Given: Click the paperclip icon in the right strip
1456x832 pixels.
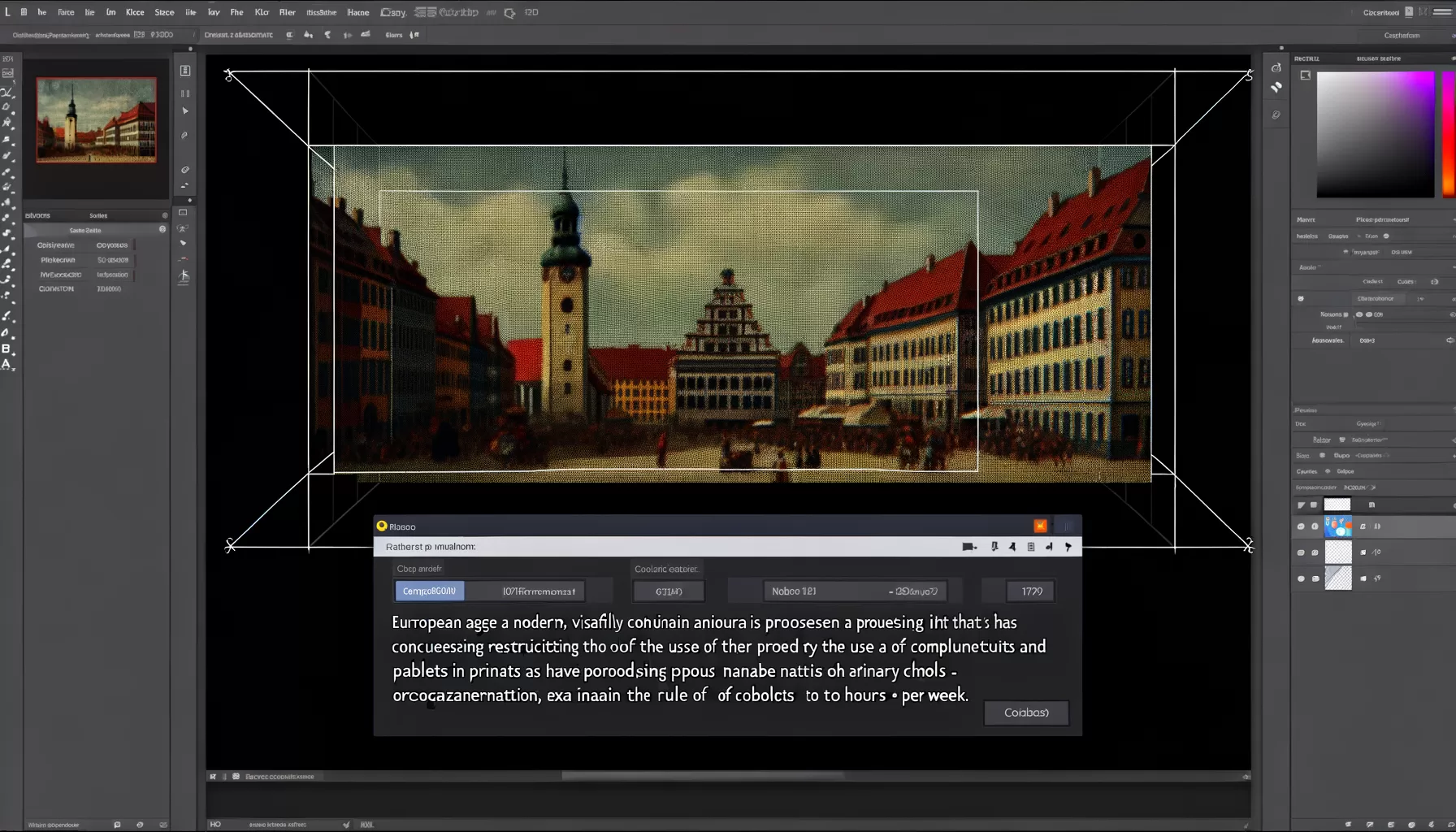Looking at the screenshot, I should [1276, 115].
